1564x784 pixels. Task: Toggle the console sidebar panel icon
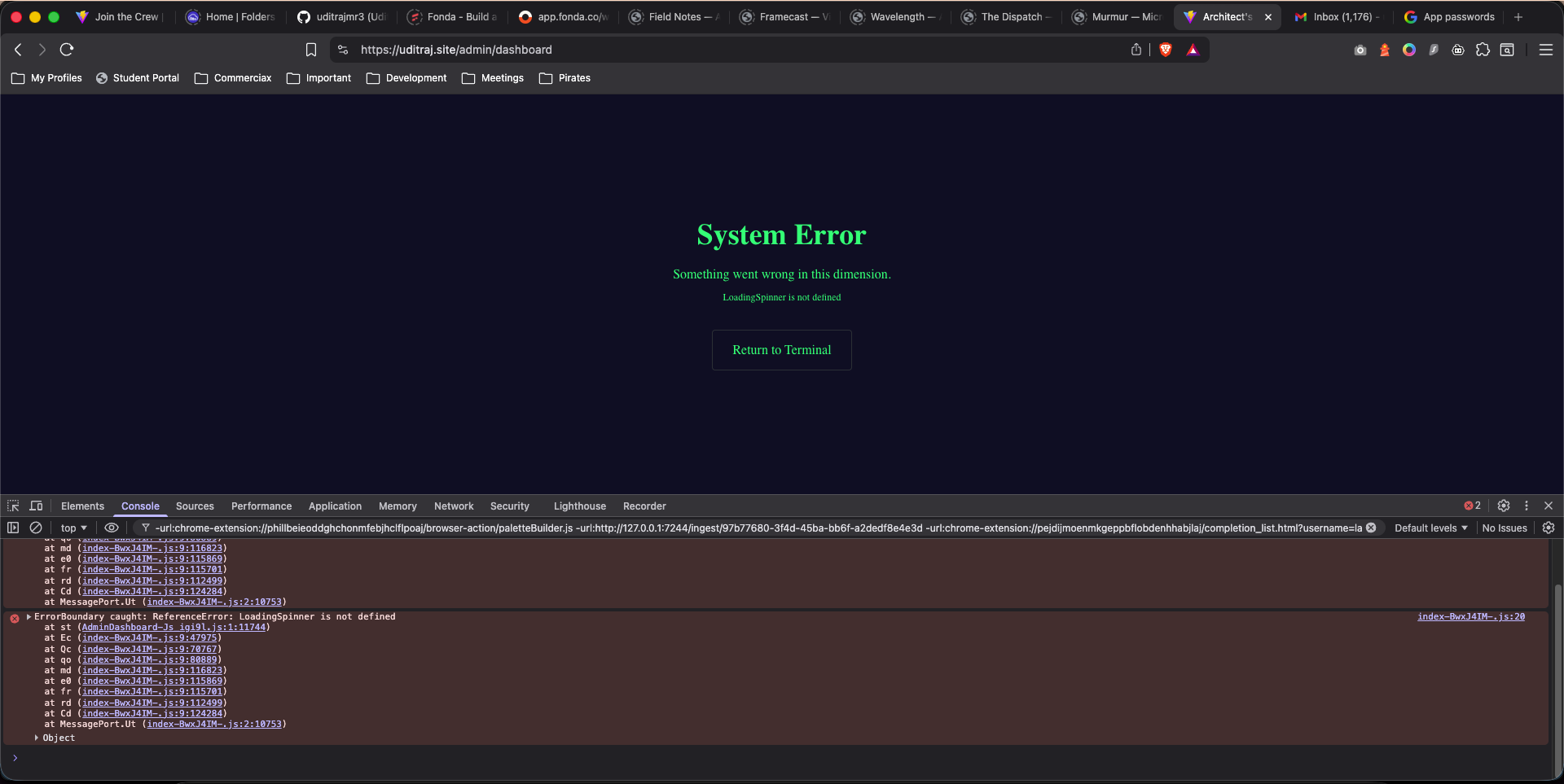(13, 528)
